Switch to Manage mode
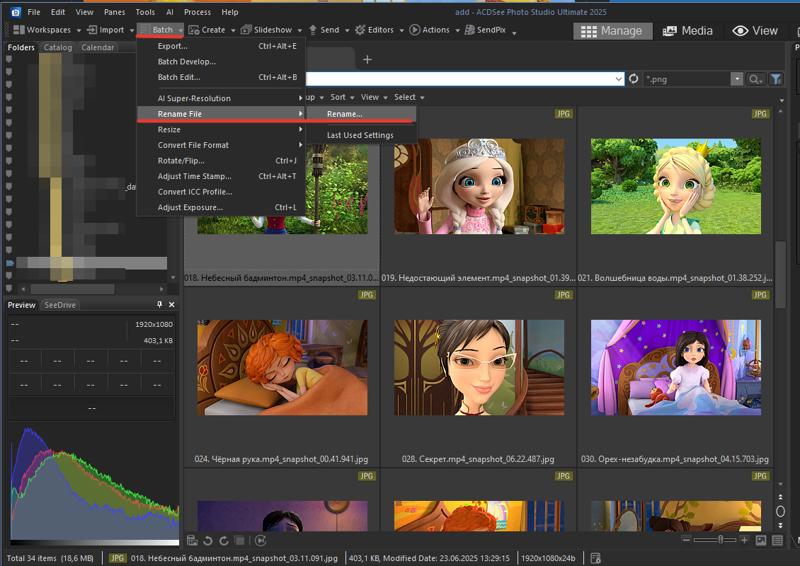Image resolution: width=800 pixels, height=566 pixels. coord(612,31)
